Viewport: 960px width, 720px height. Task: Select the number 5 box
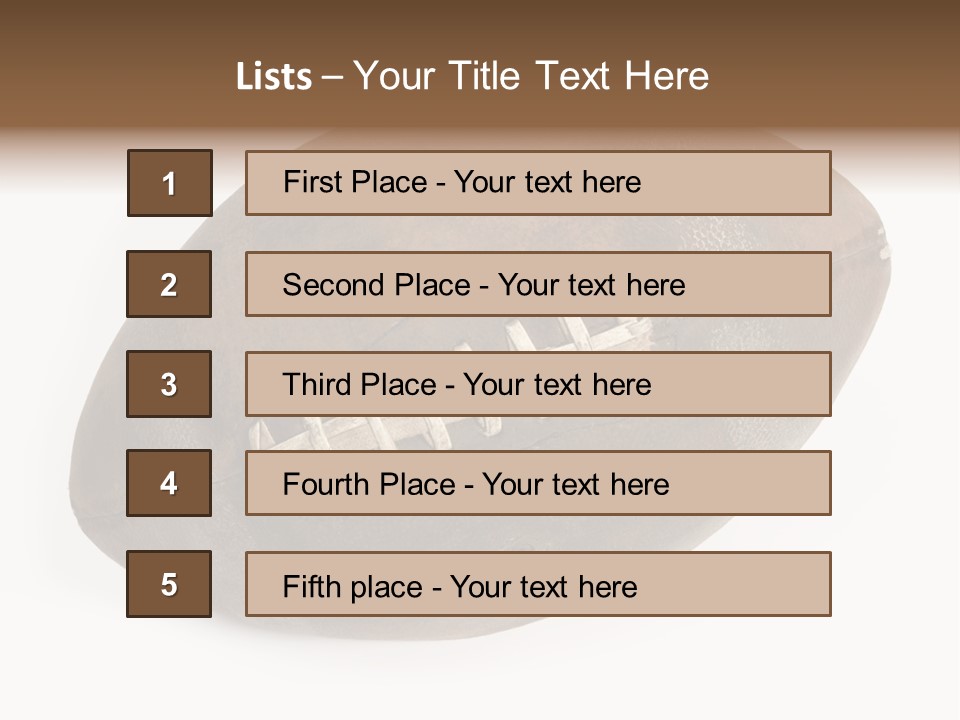(169, 584)
